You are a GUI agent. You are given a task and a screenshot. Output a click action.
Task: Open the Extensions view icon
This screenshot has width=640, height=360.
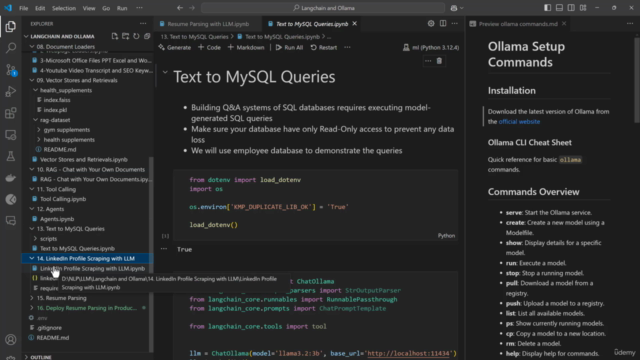11,113
